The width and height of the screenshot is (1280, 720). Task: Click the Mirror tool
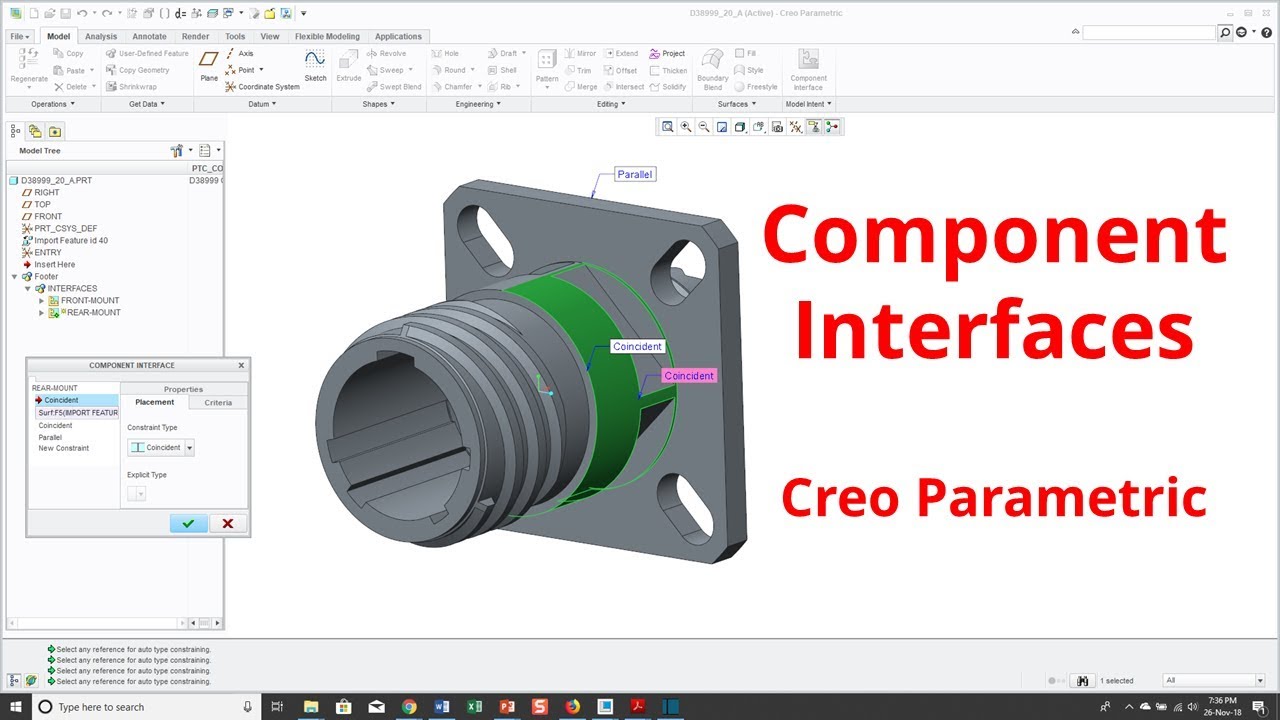(580, 54)
